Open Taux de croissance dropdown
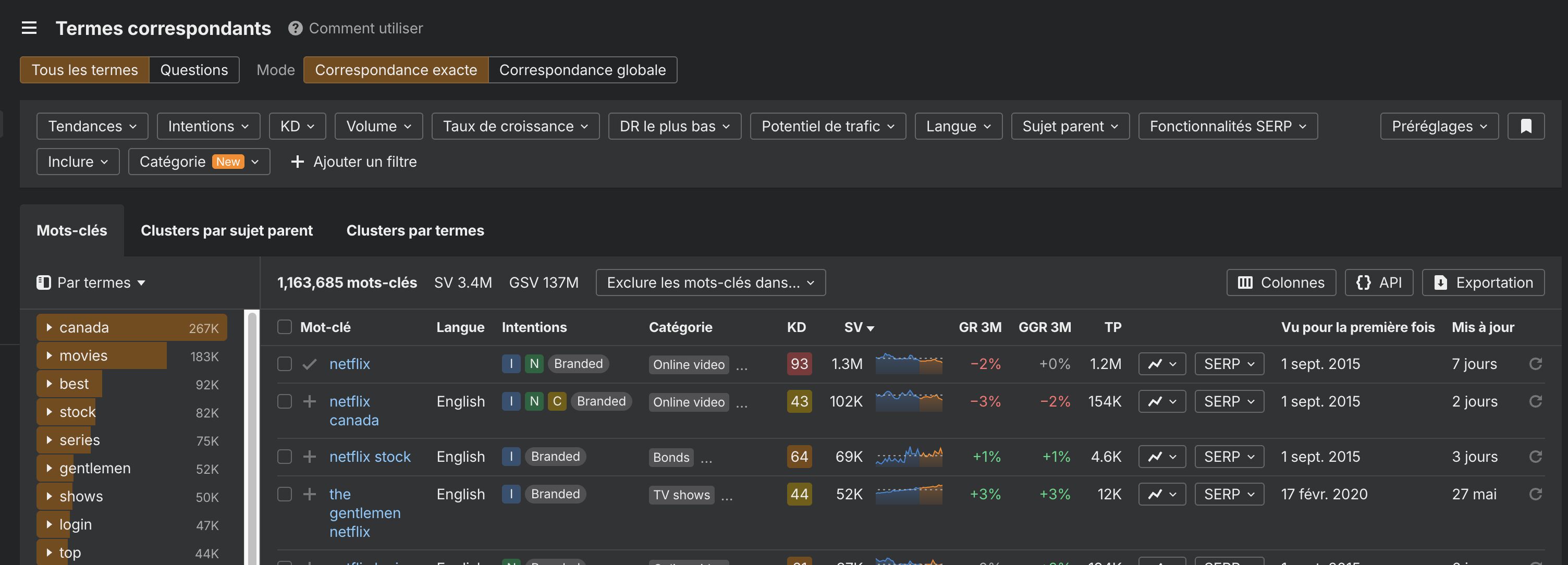 tap(516, 126)
